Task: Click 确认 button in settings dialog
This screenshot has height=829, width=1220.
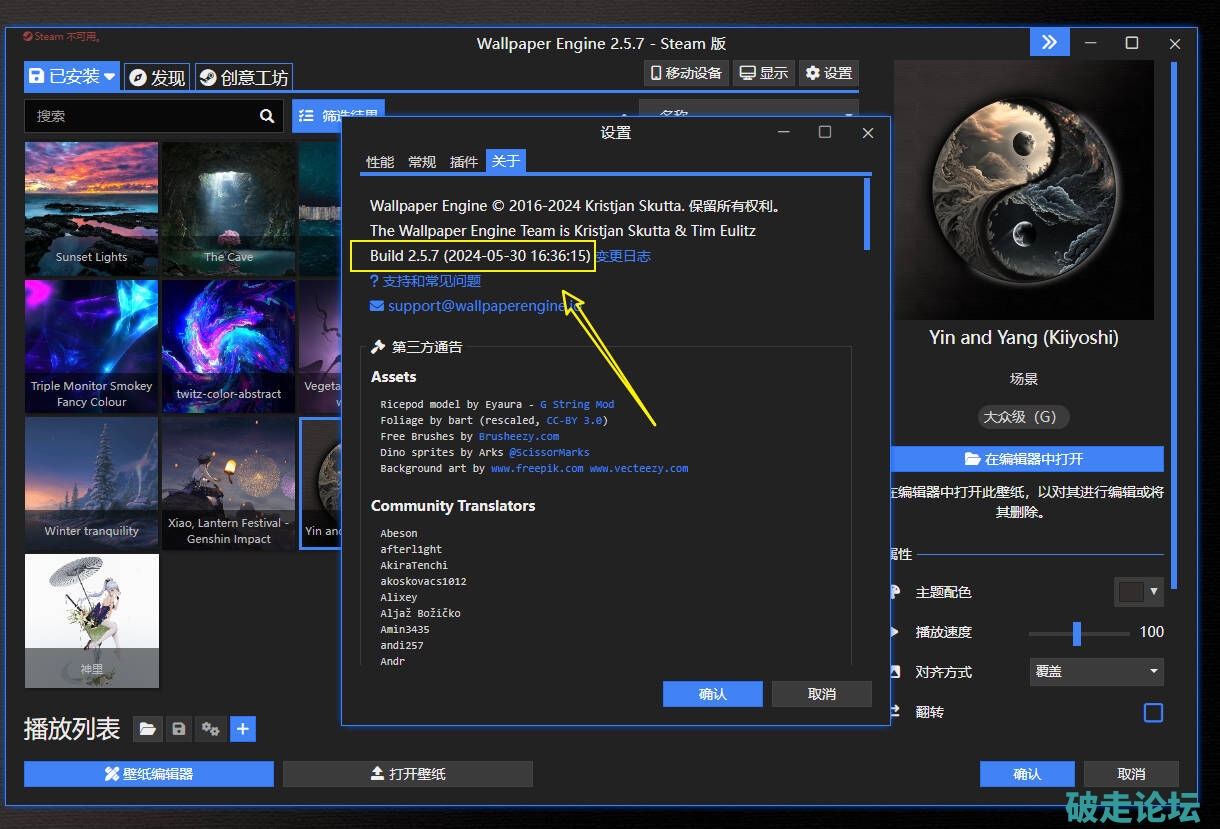Action: pyautogui.click(x=712, y=694)
